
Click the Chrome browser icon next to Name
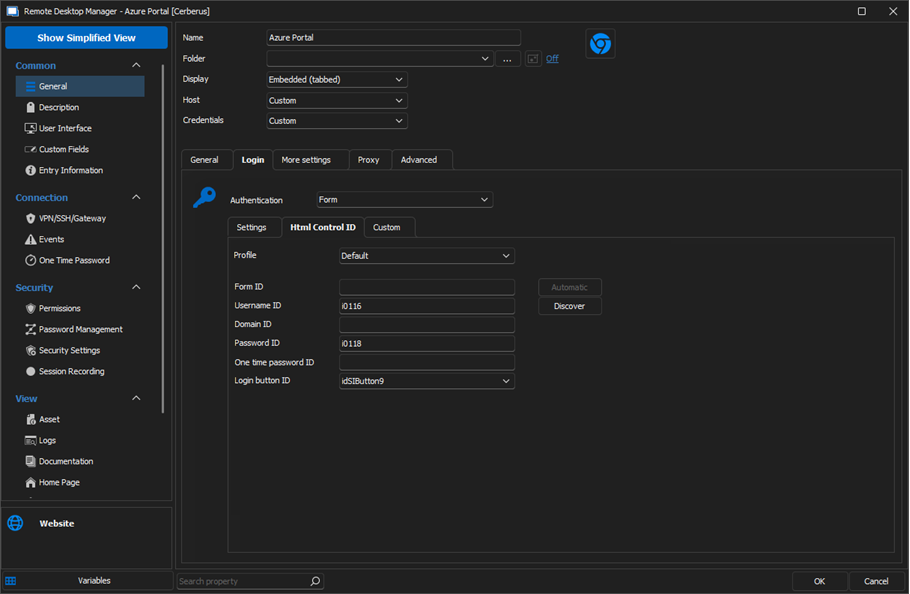coord(600,44)
